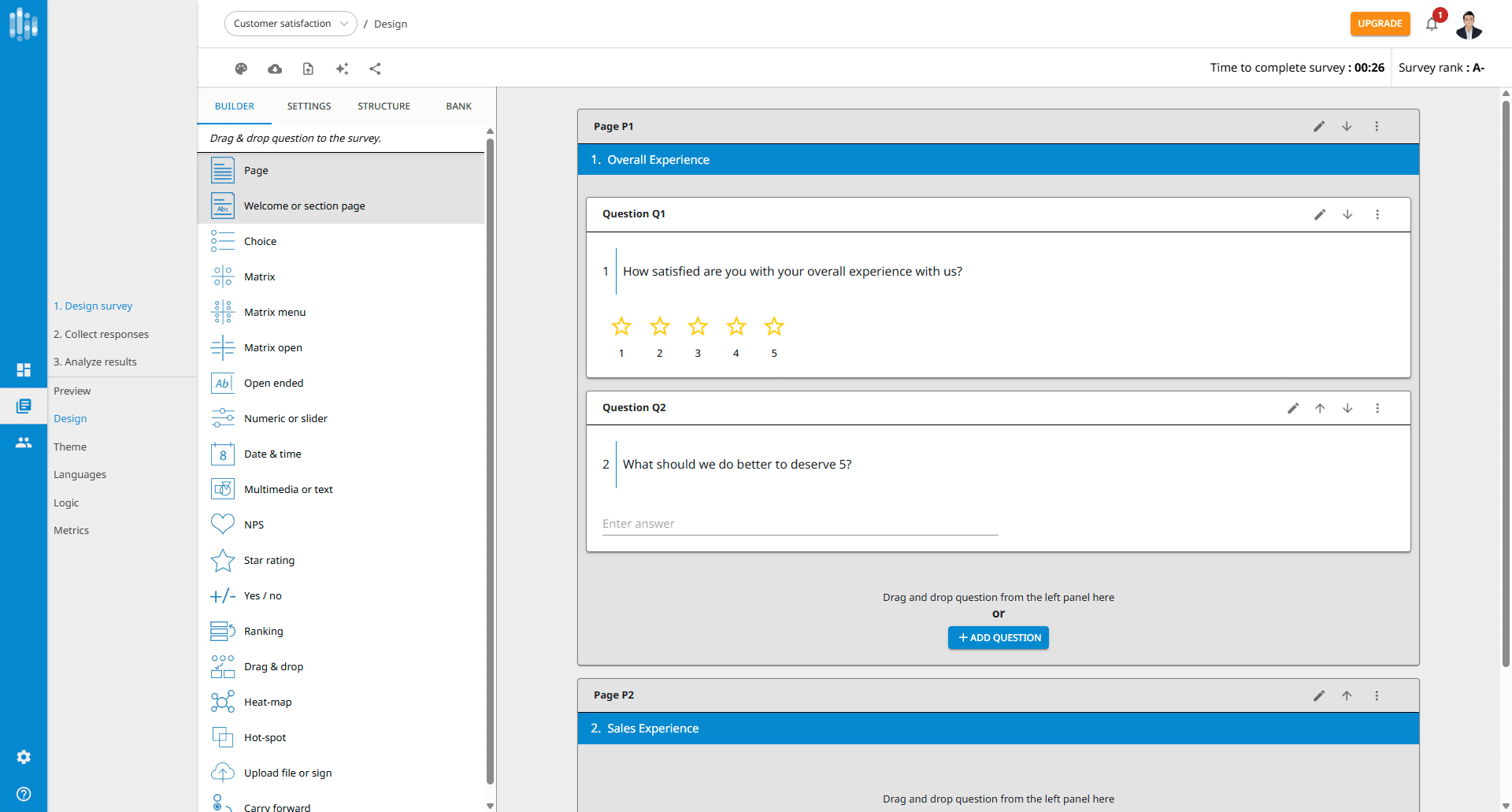The image size is (1512, 812).
Task: Select the first star in rating
Action: click(x=621, y=326)
